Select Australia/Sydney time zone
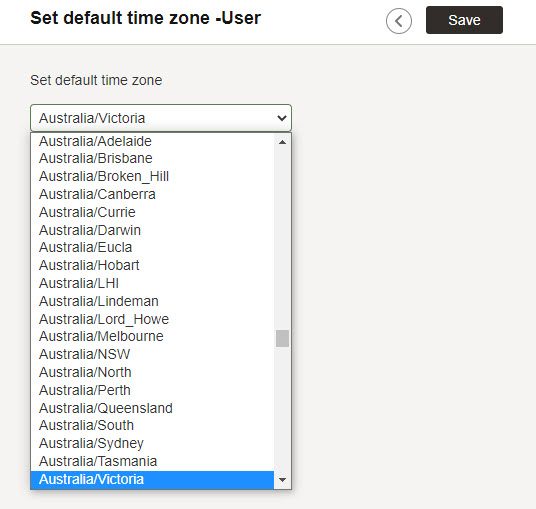This screenshot has height=509, width=536. click(x=152, y=443)
